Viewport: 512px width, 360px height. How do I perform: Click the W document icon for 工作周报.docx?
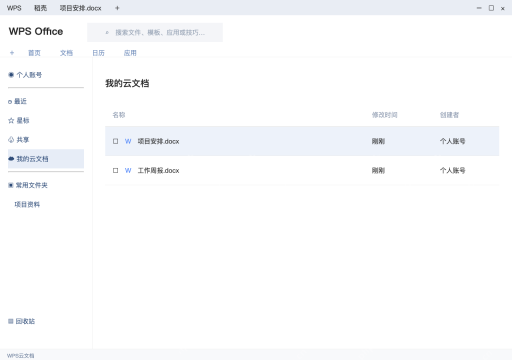click(128, 170)
